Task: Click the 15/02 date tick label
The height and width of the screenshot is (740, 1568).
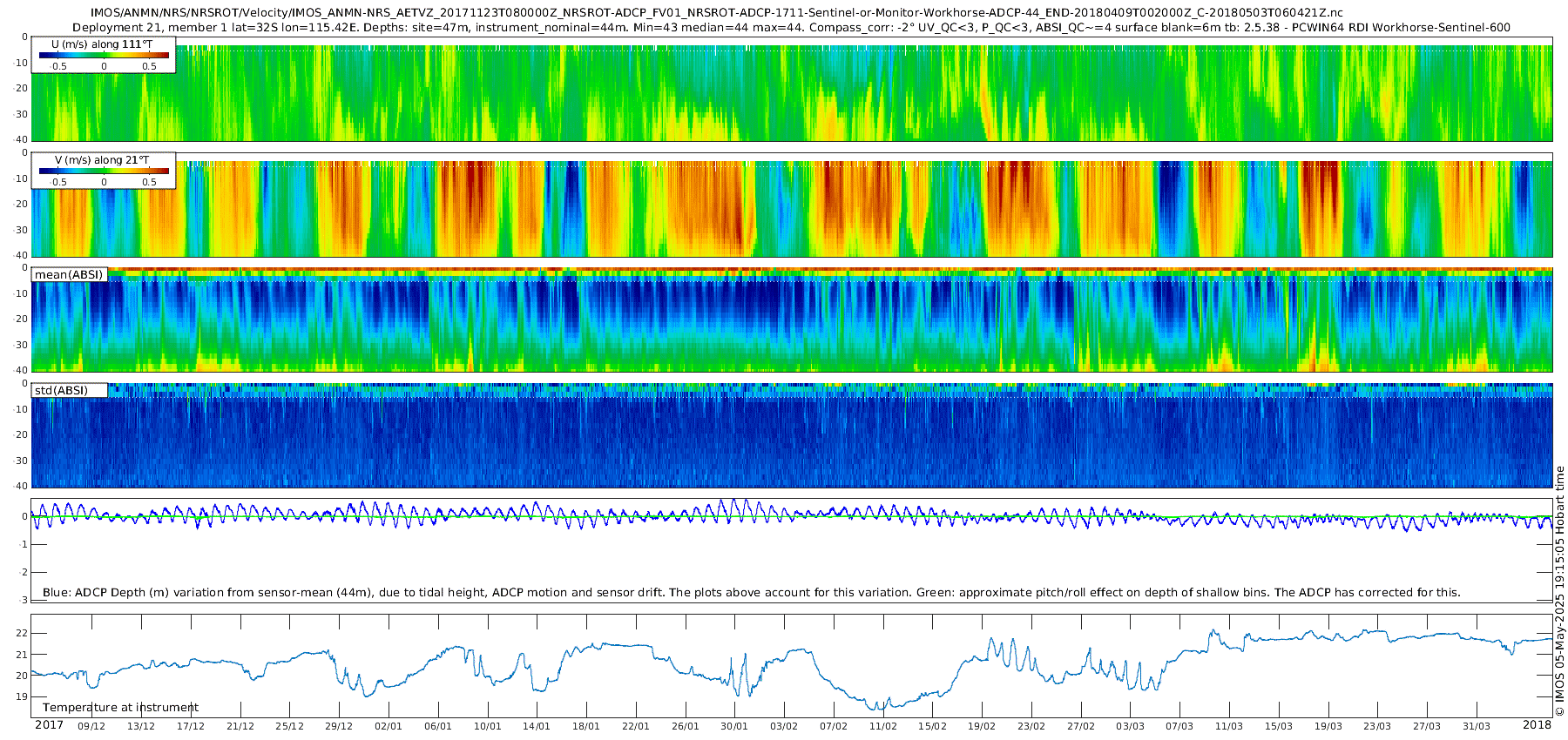Action: click(x=932, y=726)
